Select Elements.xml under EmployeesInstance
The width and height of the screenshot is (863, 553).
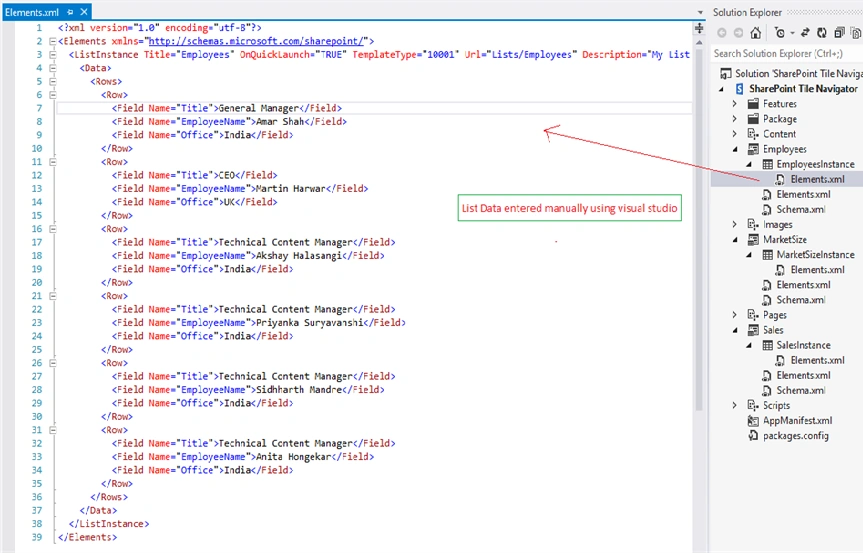[817, 179]
